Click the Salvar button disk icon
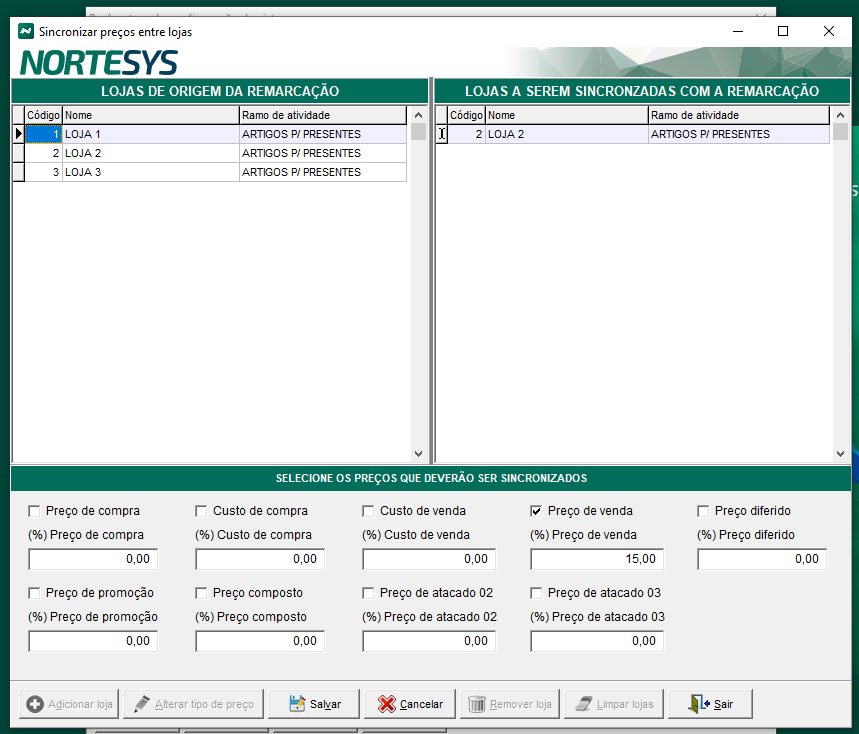This screenshot has height=734, width=859. 297,704
